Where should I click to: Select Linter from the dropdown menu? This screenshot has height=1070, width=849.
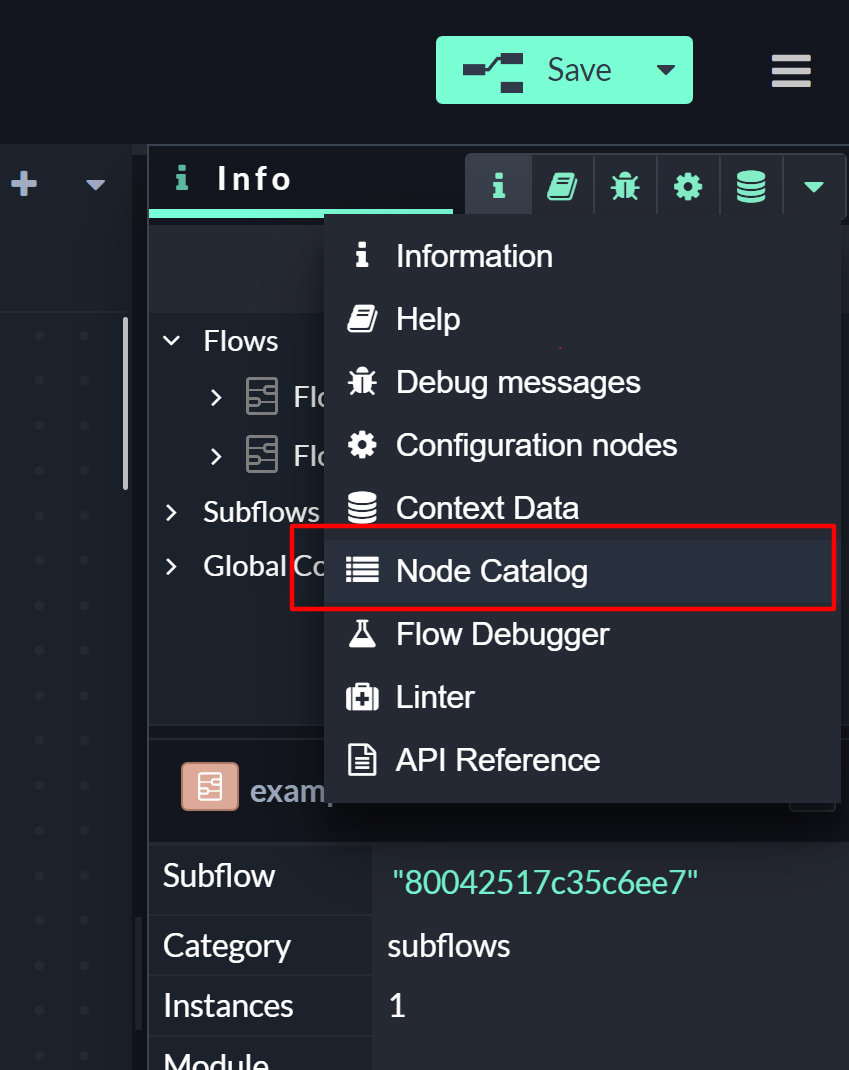pyautogui.click(x=435, y=697)
